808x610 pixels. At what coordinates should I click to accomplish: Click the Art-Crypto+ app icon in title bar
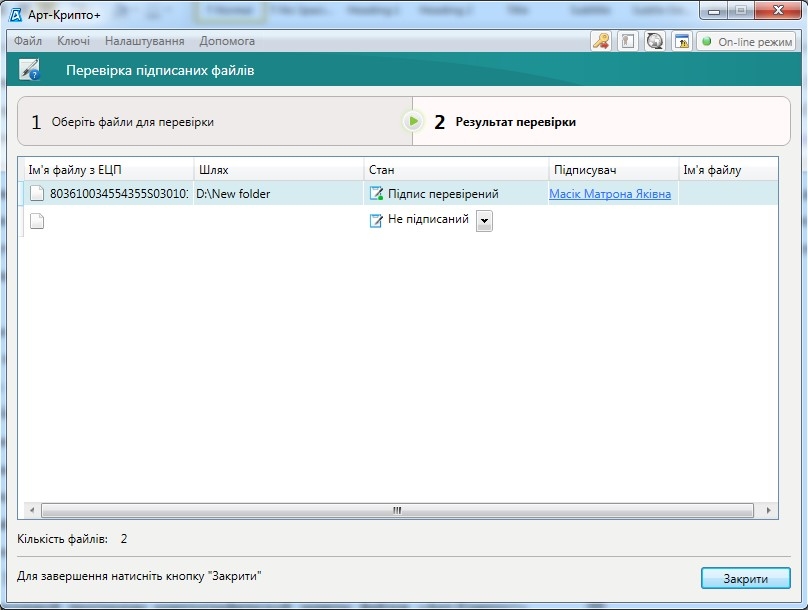click(x=16, y=14)
